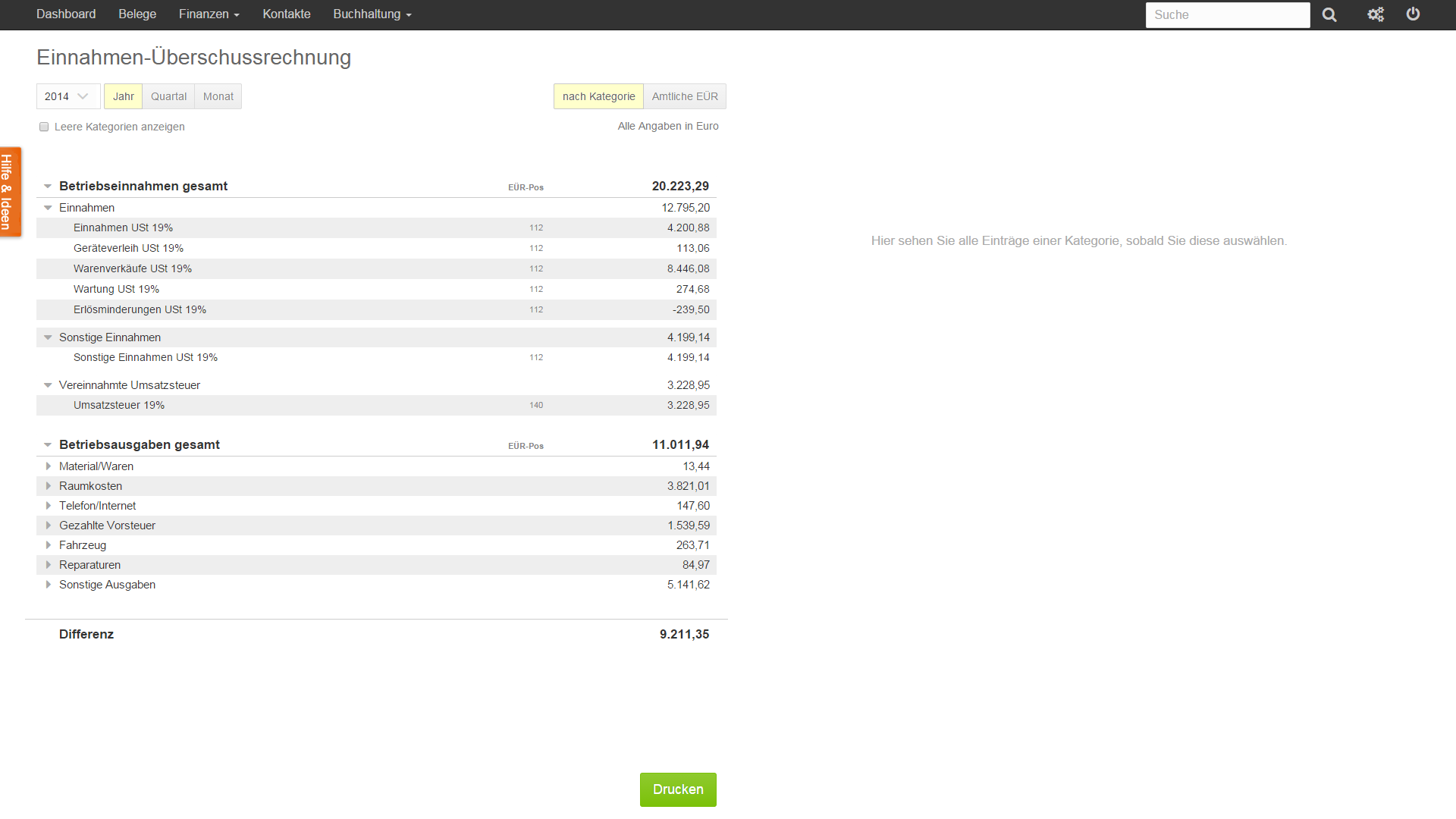
Task: Go to the Belege page
Action: (x=137, y=14)
